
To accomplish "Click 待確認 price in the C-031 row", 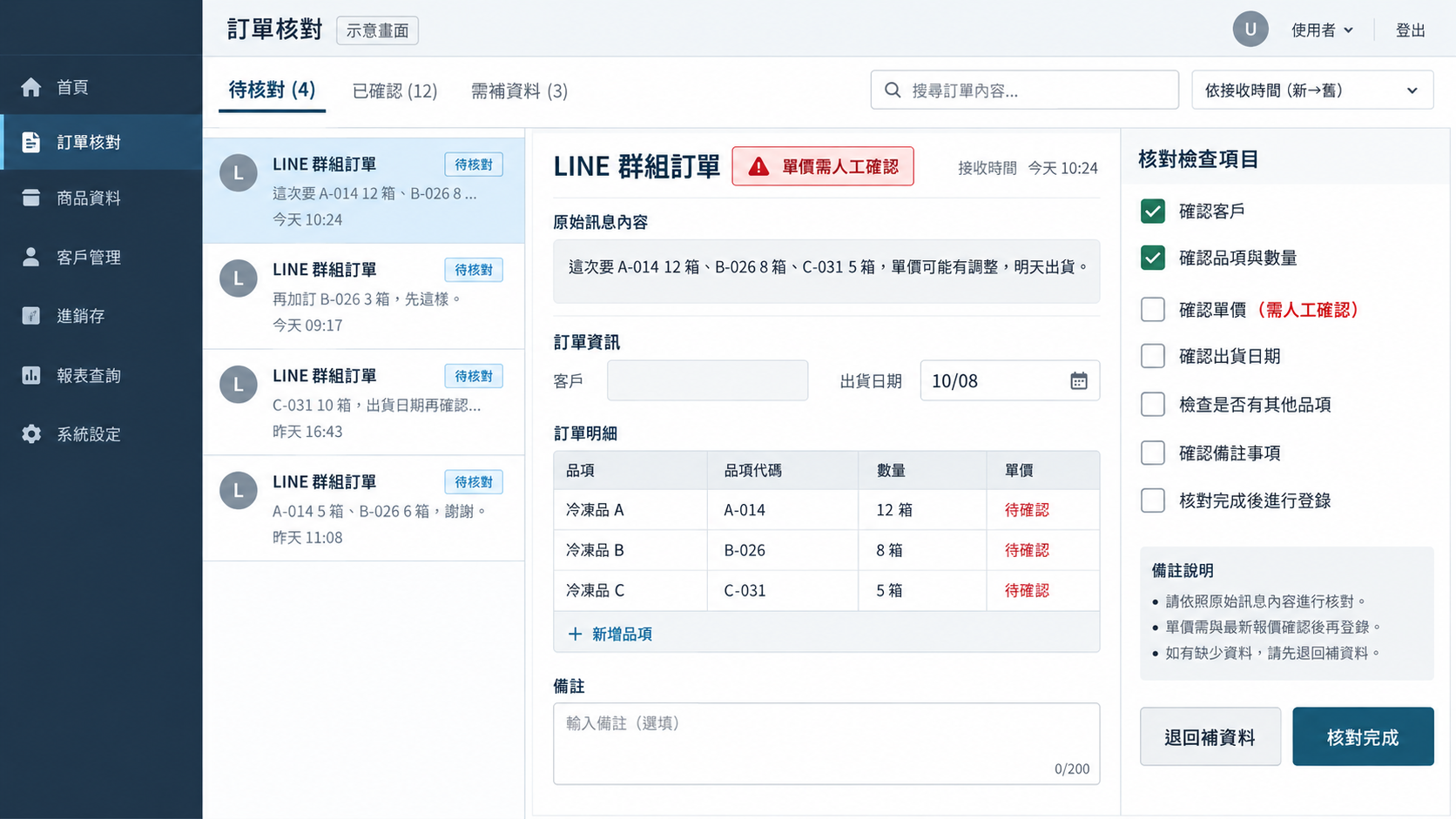I will (x=1027, y=590).
